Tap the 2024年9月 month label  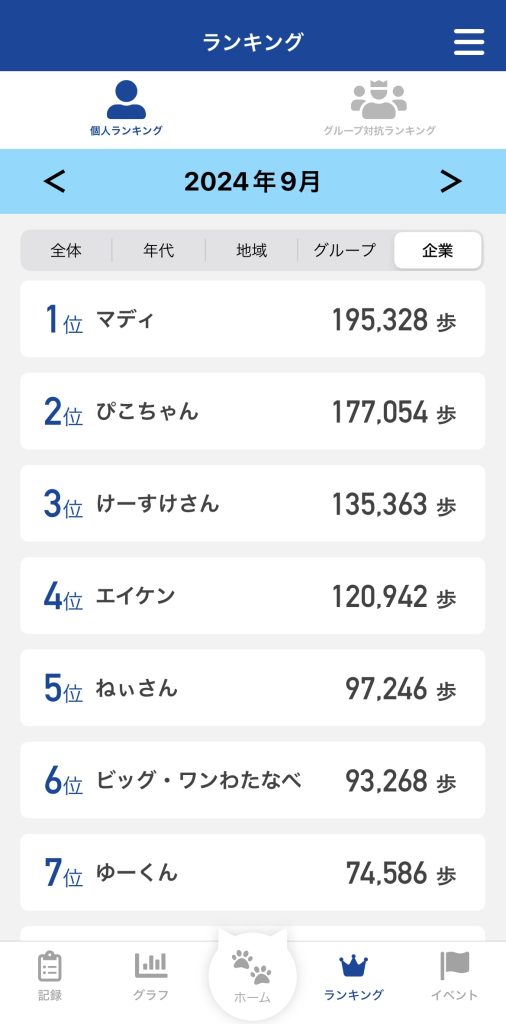(252, 181)
